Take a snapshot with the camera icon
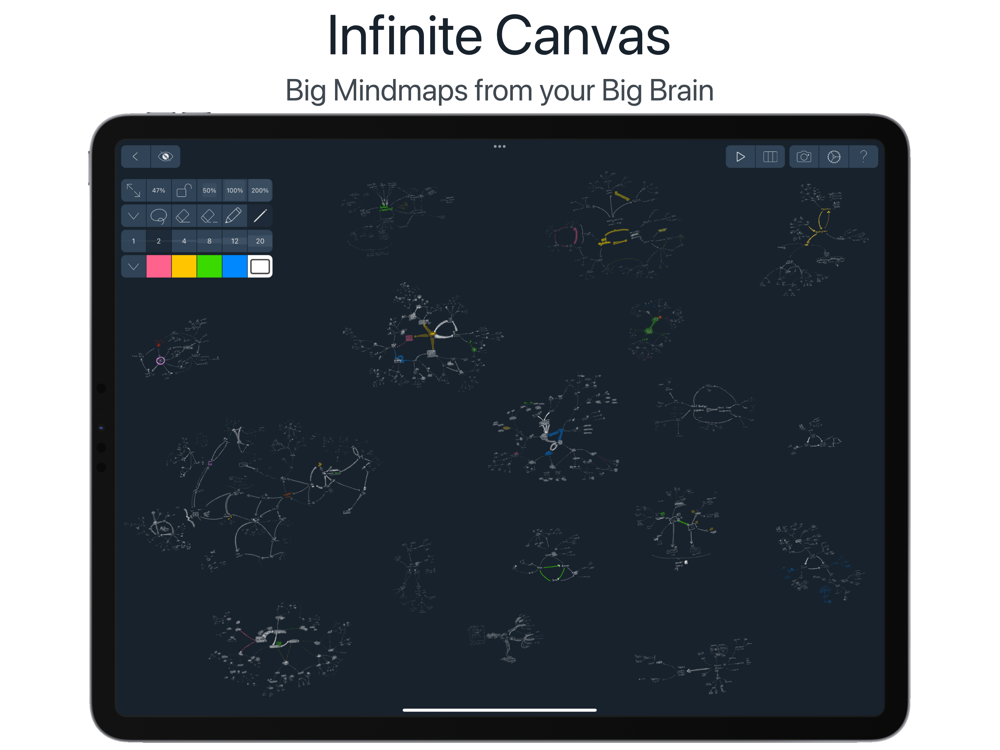 804,156
